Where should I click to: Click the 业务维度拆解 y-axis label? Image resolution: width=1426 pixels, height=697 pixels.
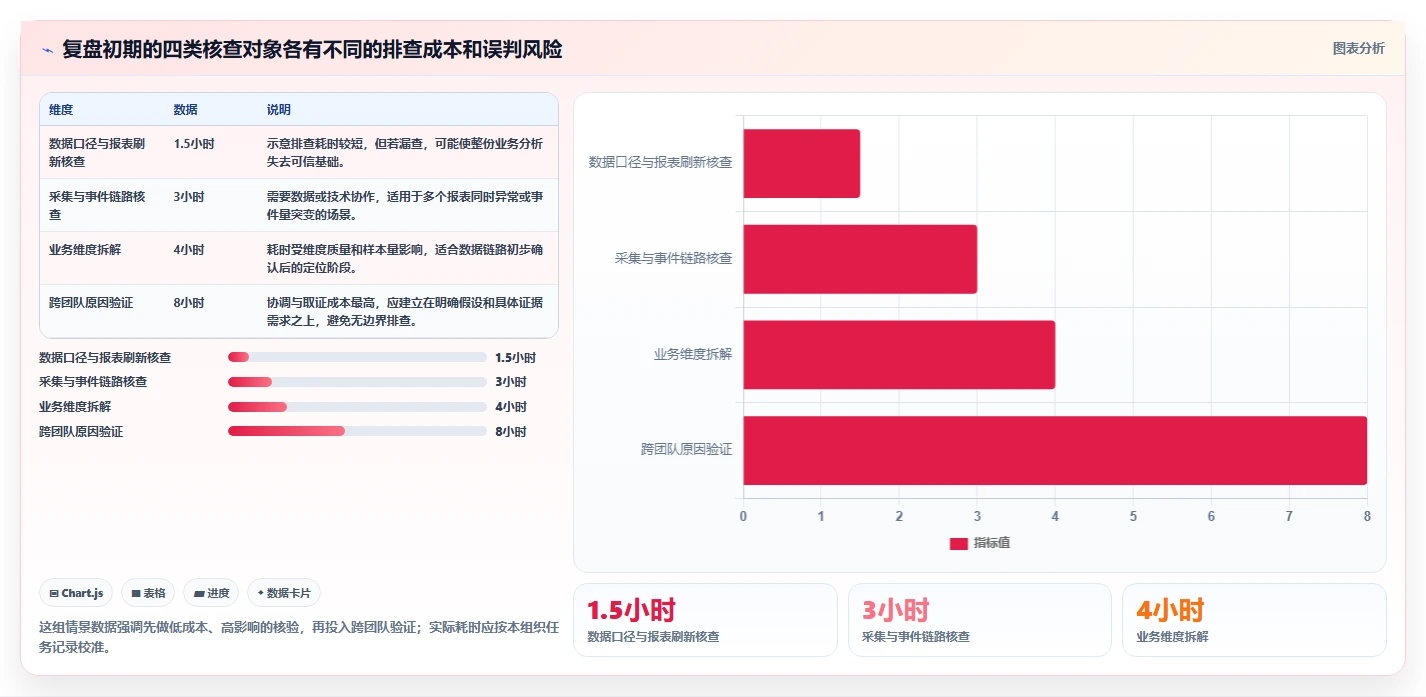click(x=693, y=354)
